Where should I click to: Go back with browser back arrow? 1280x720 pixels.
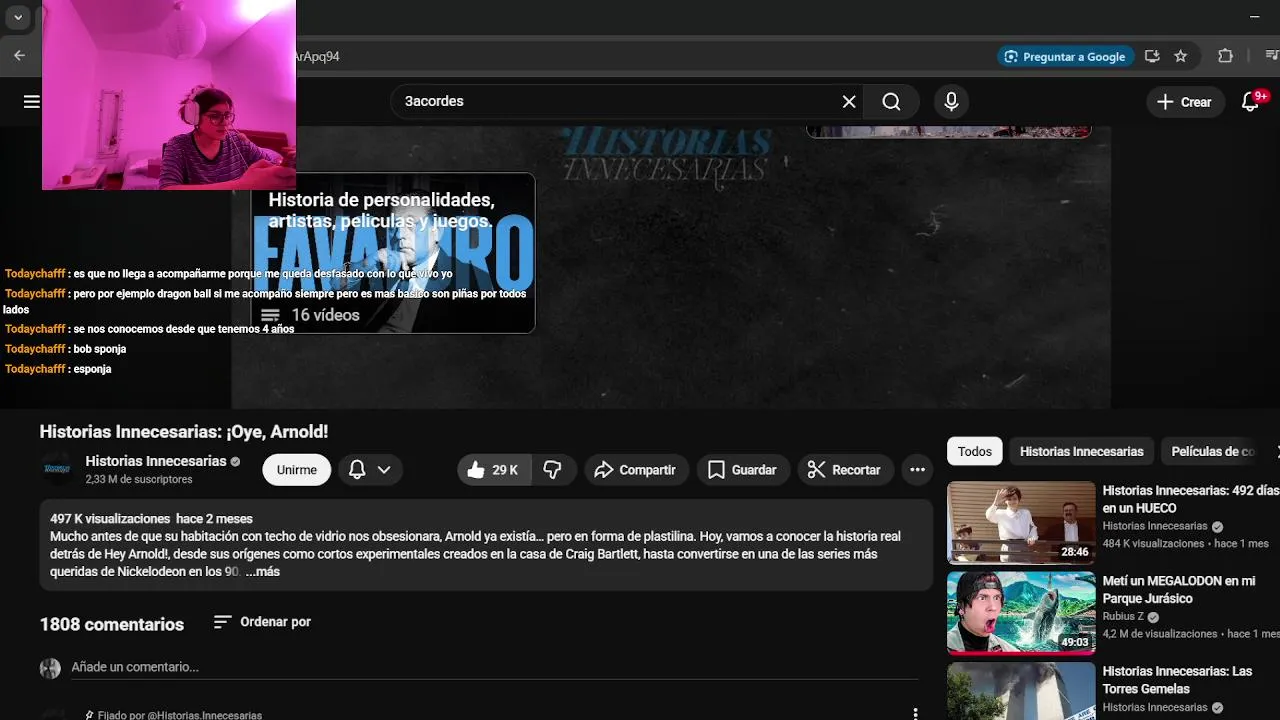[x=19, y=56]
